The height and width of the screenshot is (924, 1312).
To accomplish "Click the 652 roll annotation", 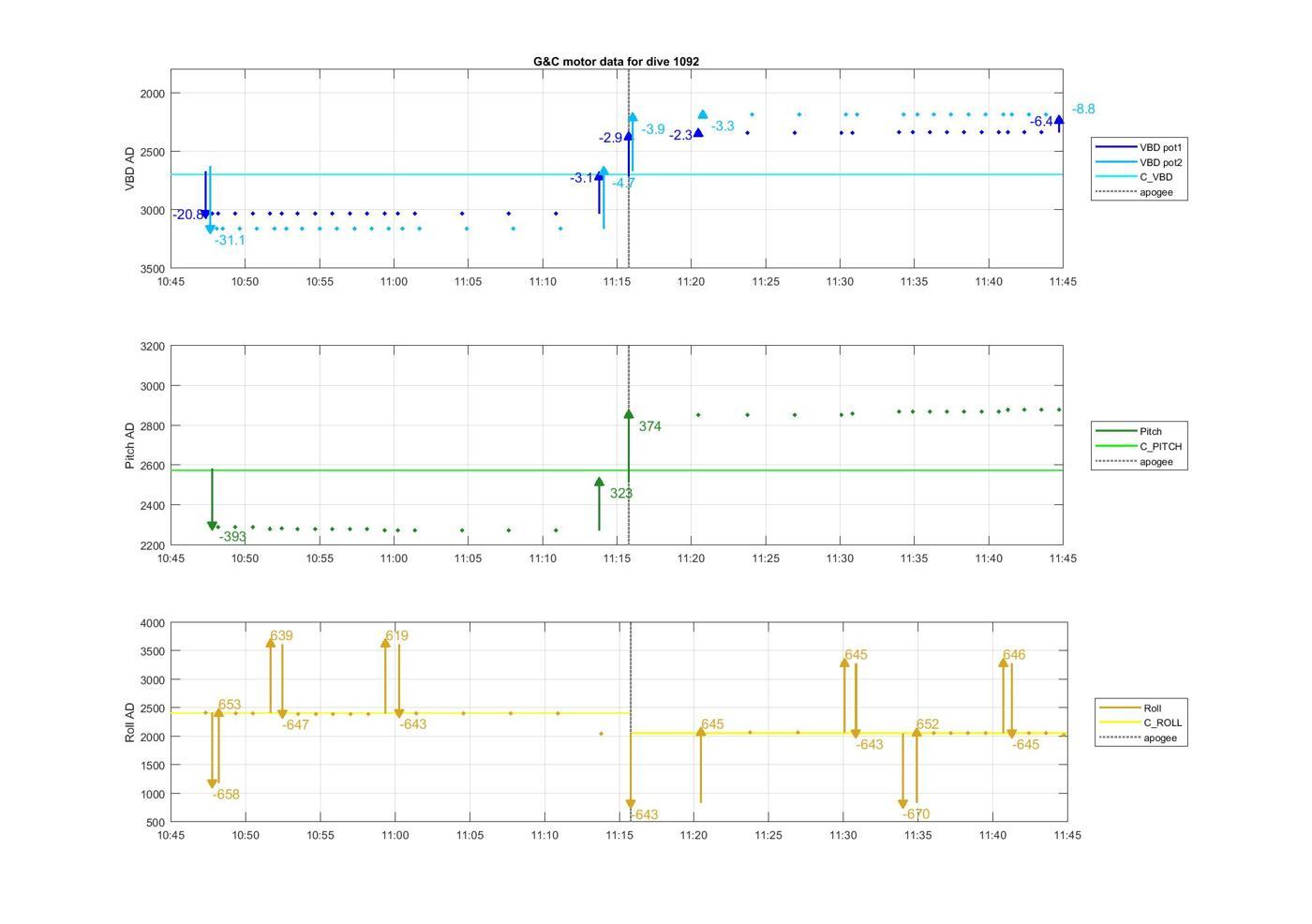I will click(928, 724).
